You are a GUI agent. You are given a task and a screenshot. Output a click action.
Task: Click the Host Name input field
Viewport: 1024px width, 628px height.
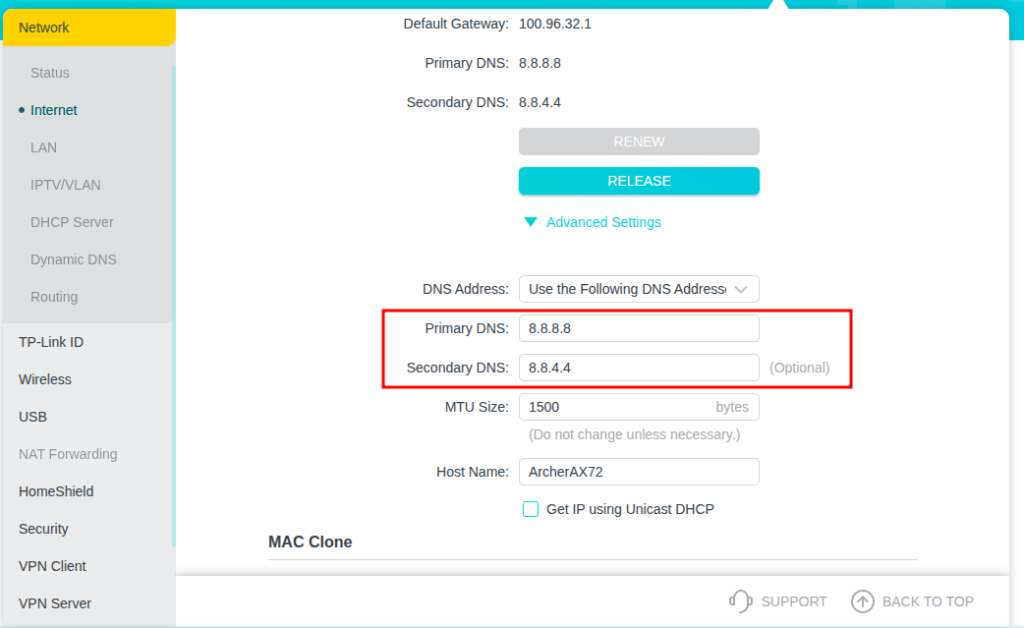(638, 472)
